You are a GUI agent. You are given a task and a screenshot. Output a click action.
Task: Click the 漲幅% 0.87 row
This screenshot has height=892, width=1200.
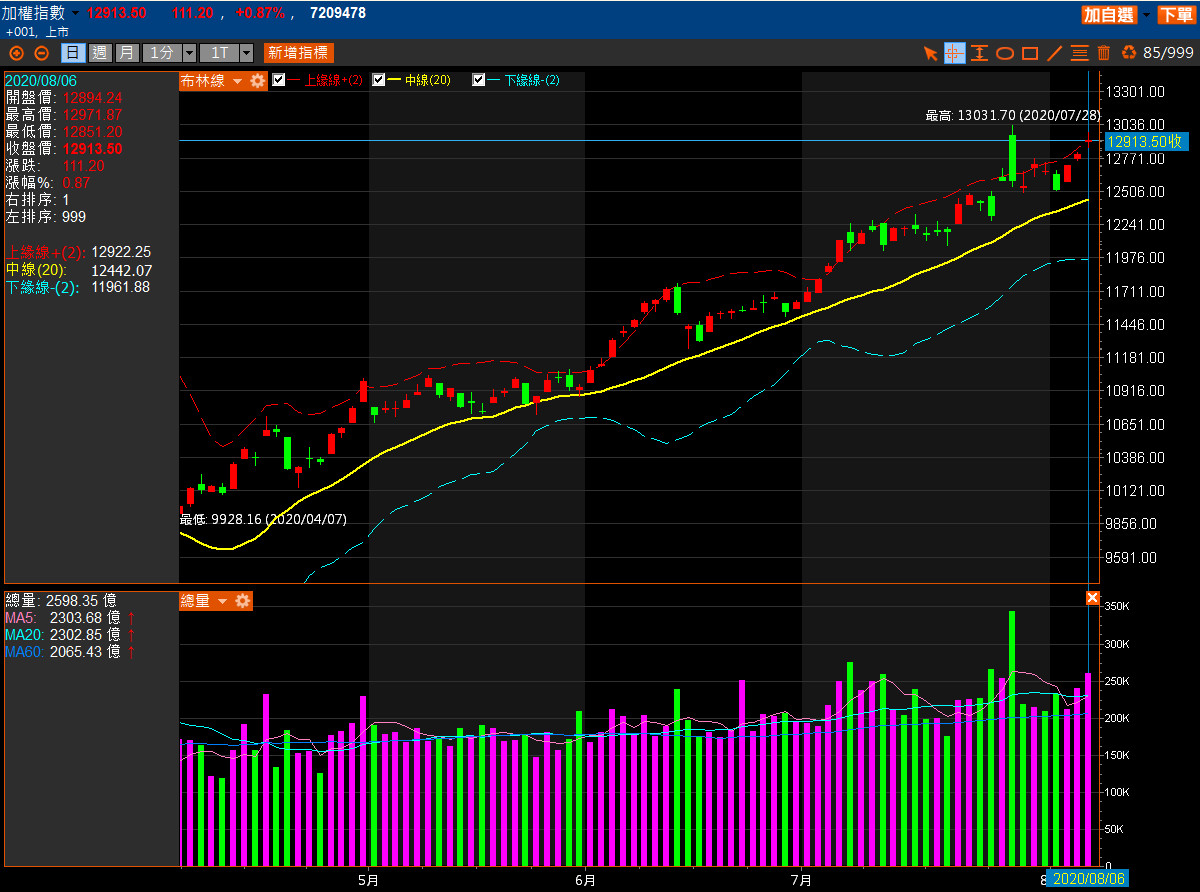click(48, 182)
